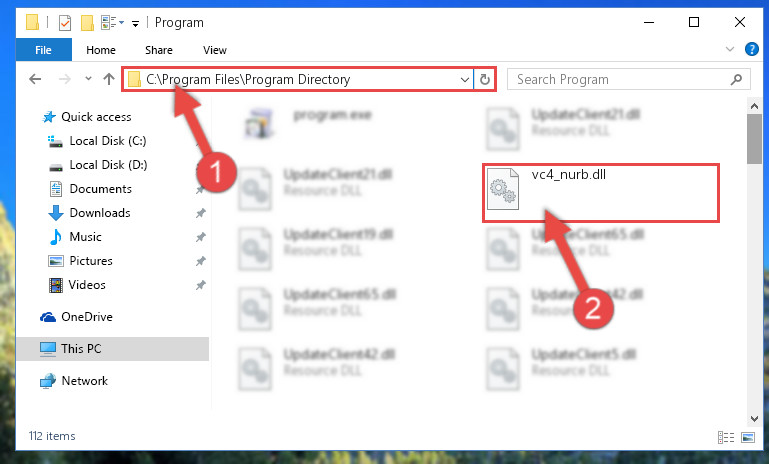The width and height of the screenshot is (769, 464).
Task: Open Customize Quick Access Toolbar dropdown
Action: point(135,23)
